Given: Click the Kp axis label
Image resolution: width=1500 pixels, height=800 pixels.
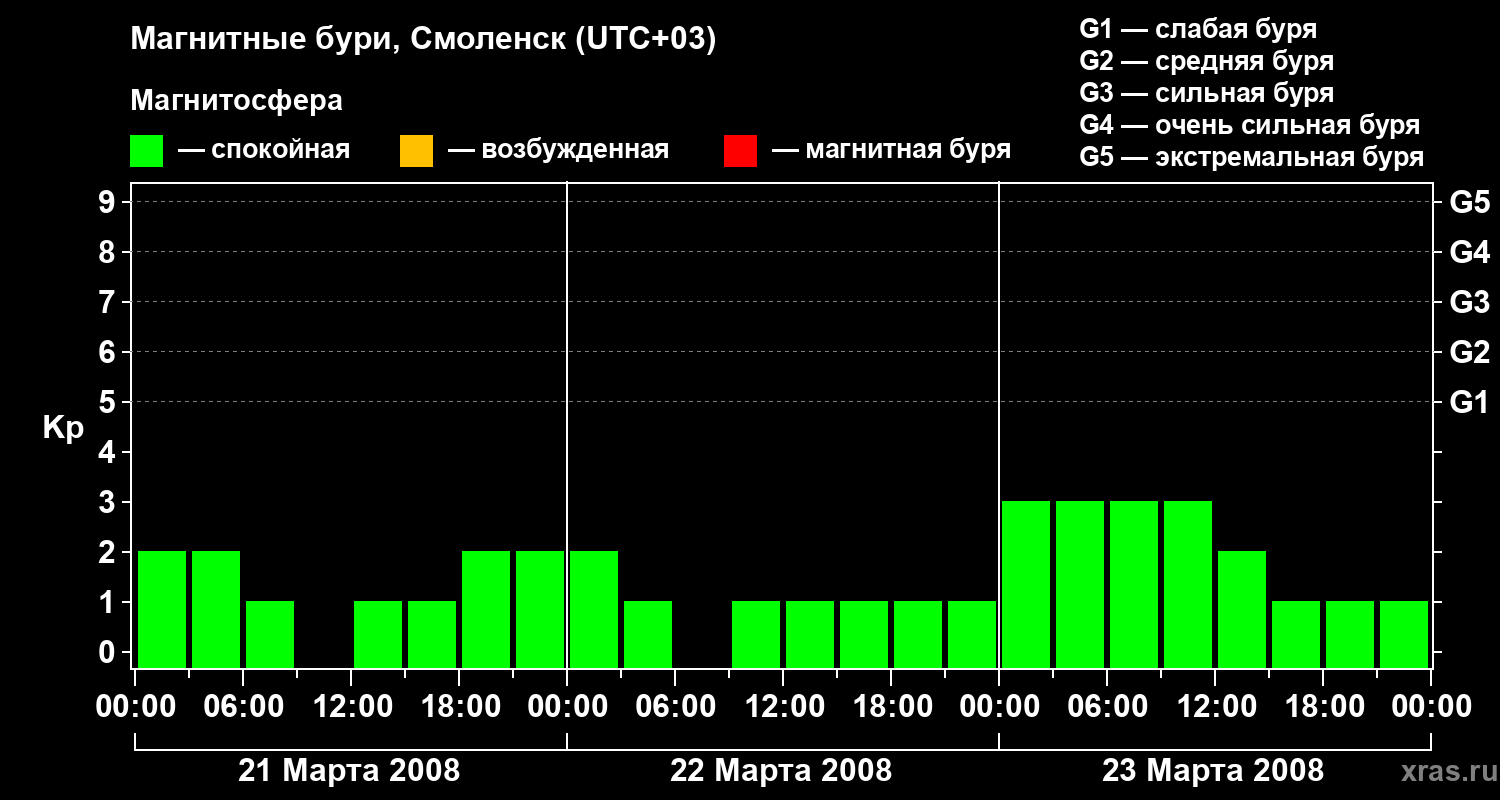Looking at the screenshot, I should [63, 428].
